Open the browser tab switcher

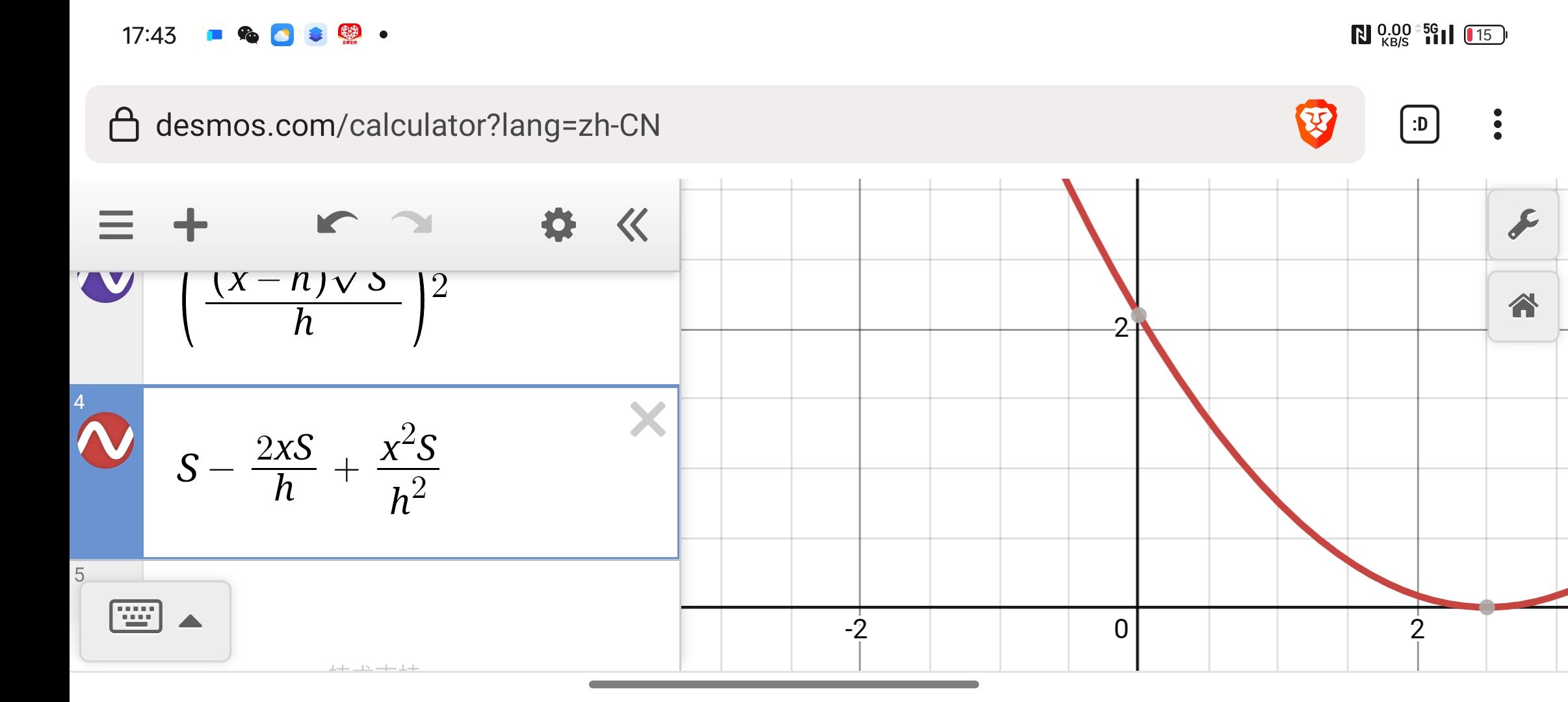[x=1419, y=124]
